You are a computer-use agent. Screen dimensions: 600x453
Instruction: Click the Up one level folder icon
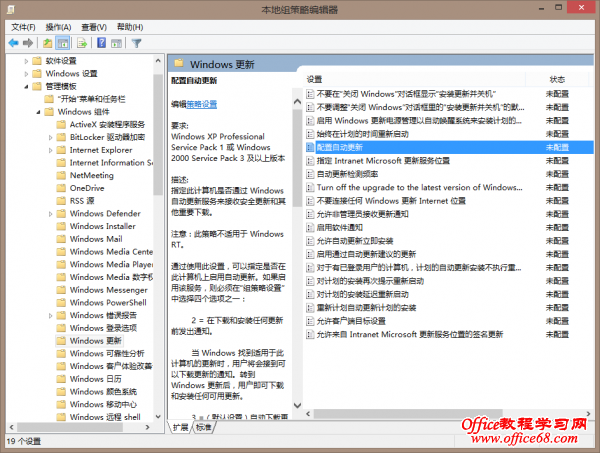click(x=47, y=43)
